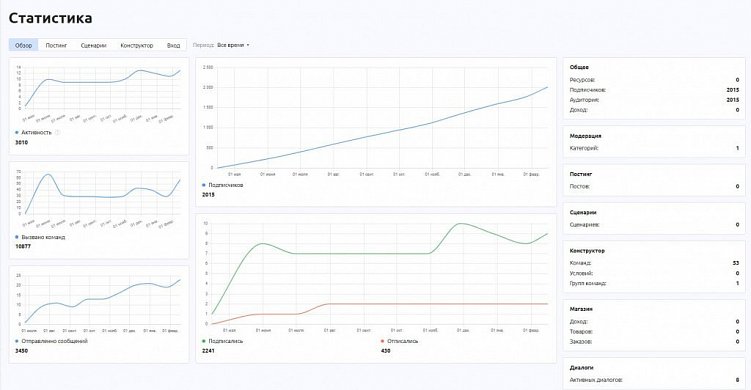Viewport: 751px width, 390px height.
Task: Click the Категорий row label
Action: (x=584, y=148)
